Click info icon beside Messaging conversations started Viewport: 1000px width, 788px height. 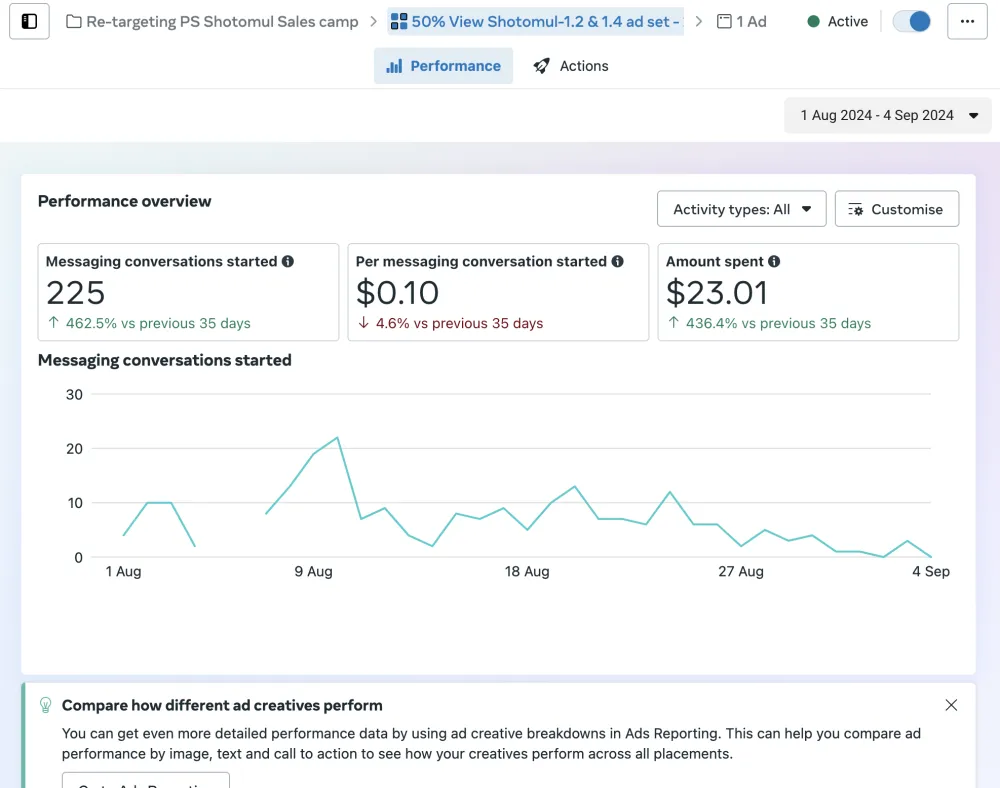[x=288, y=261]
